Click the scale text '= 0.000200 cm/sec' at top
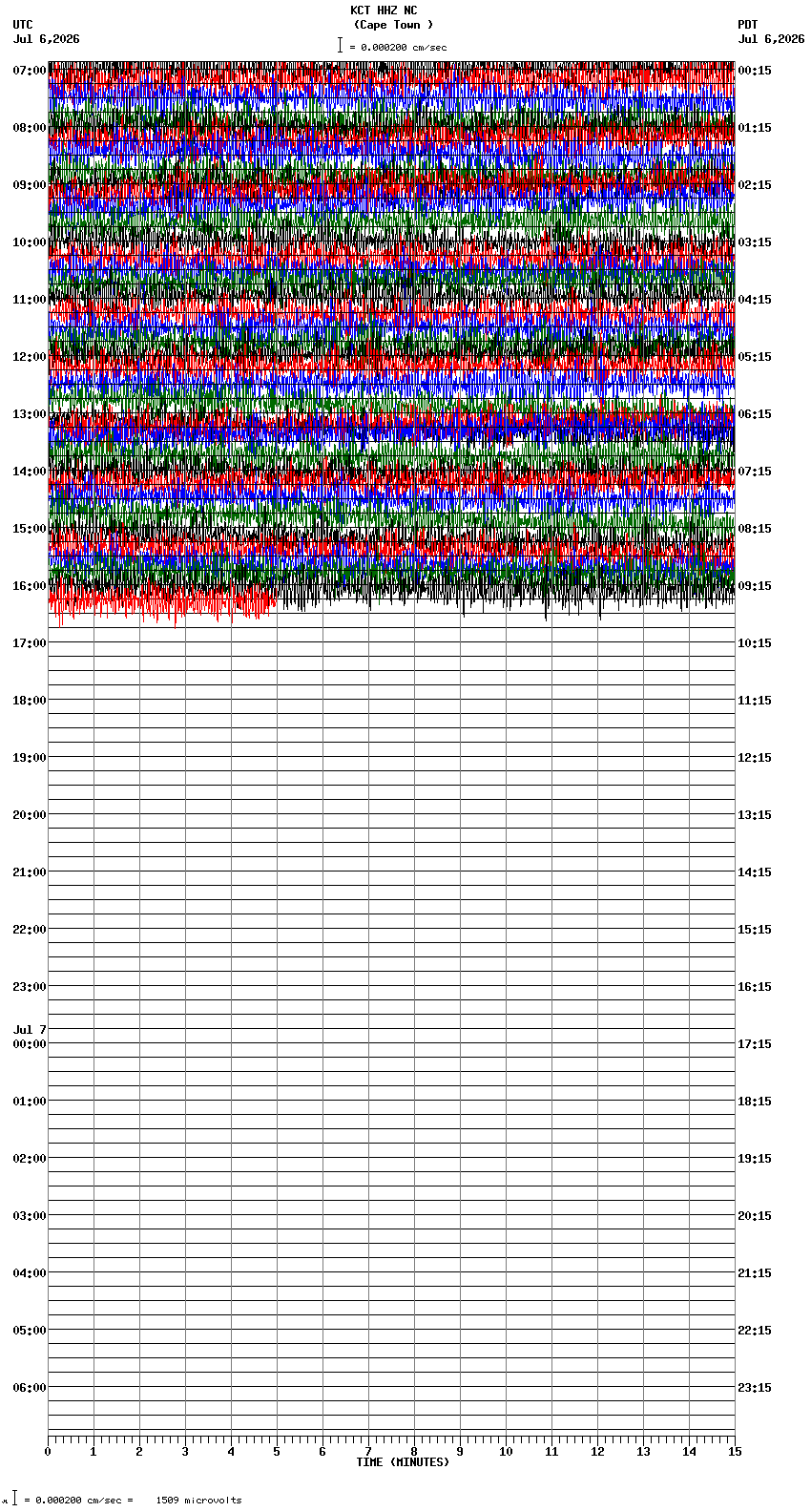The height and width of the screenshot is (1512, 811). pos(398,47)
